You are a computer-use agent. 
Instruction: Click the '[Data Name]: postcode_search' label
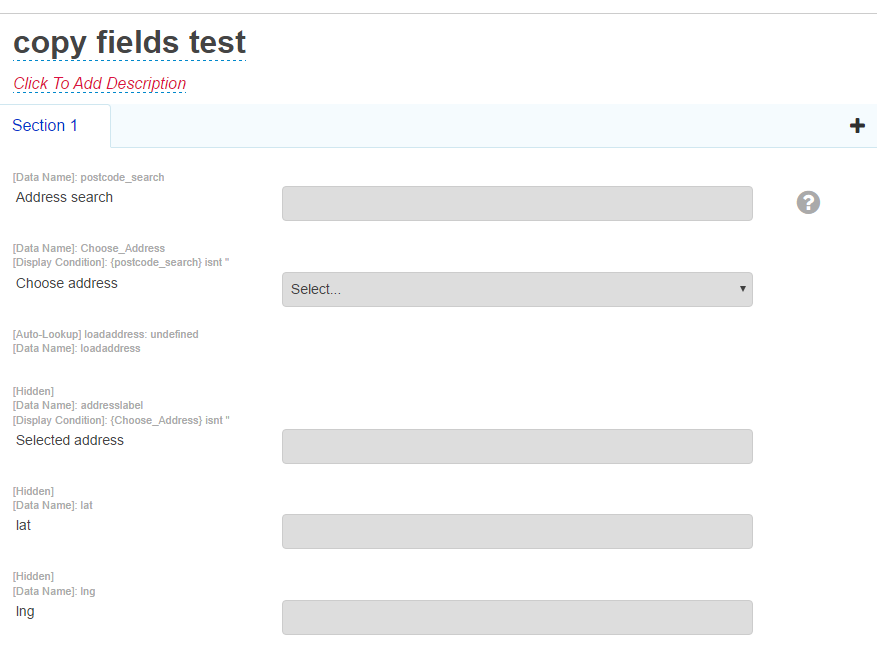tap(87, 177)
